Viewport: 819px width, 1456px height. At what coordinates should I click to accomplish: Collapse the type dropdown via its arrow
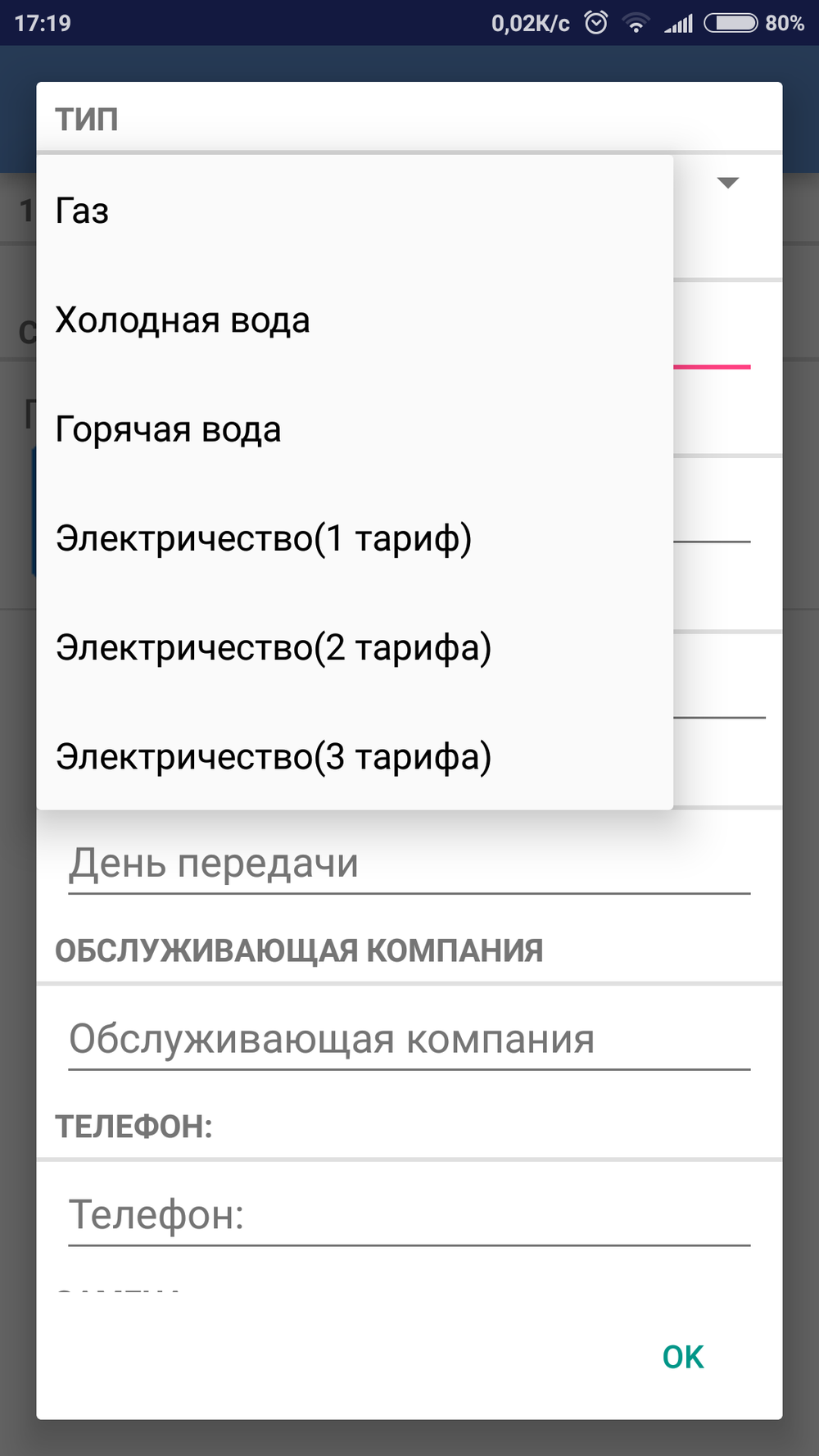728,183
